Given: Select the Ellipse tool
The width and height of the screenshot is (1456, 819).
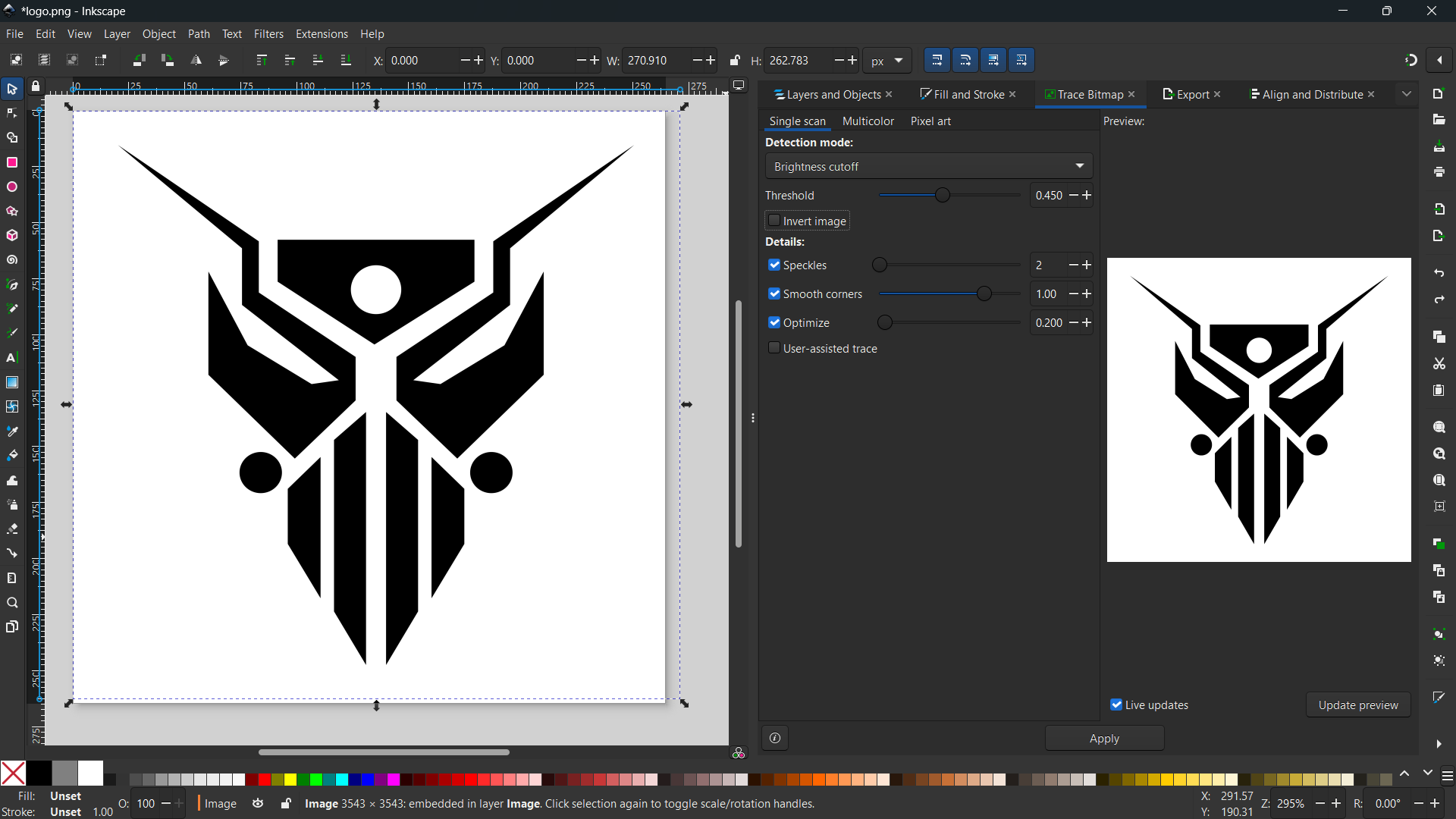Looking at the screenshot, I should 12,187.
